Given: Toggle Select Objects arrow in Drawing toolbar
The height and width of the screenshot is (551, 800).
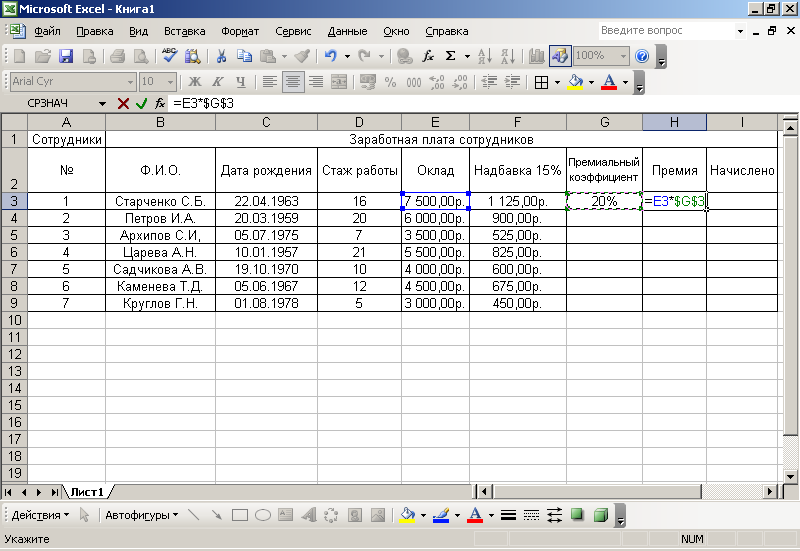Looking at the screenshot, I should click(x=85, y=515).
